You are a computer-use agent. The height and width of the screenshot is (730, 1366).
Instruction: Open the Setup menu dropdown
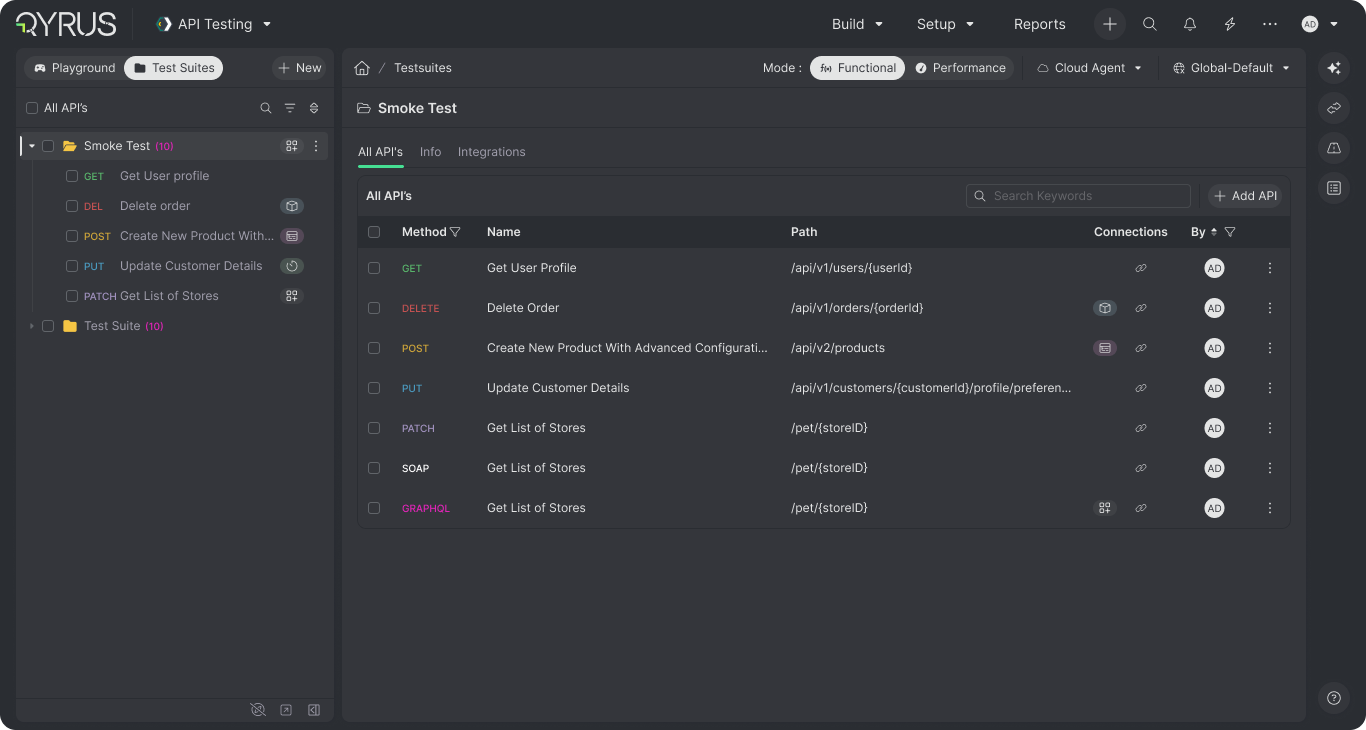coord(945,24)
